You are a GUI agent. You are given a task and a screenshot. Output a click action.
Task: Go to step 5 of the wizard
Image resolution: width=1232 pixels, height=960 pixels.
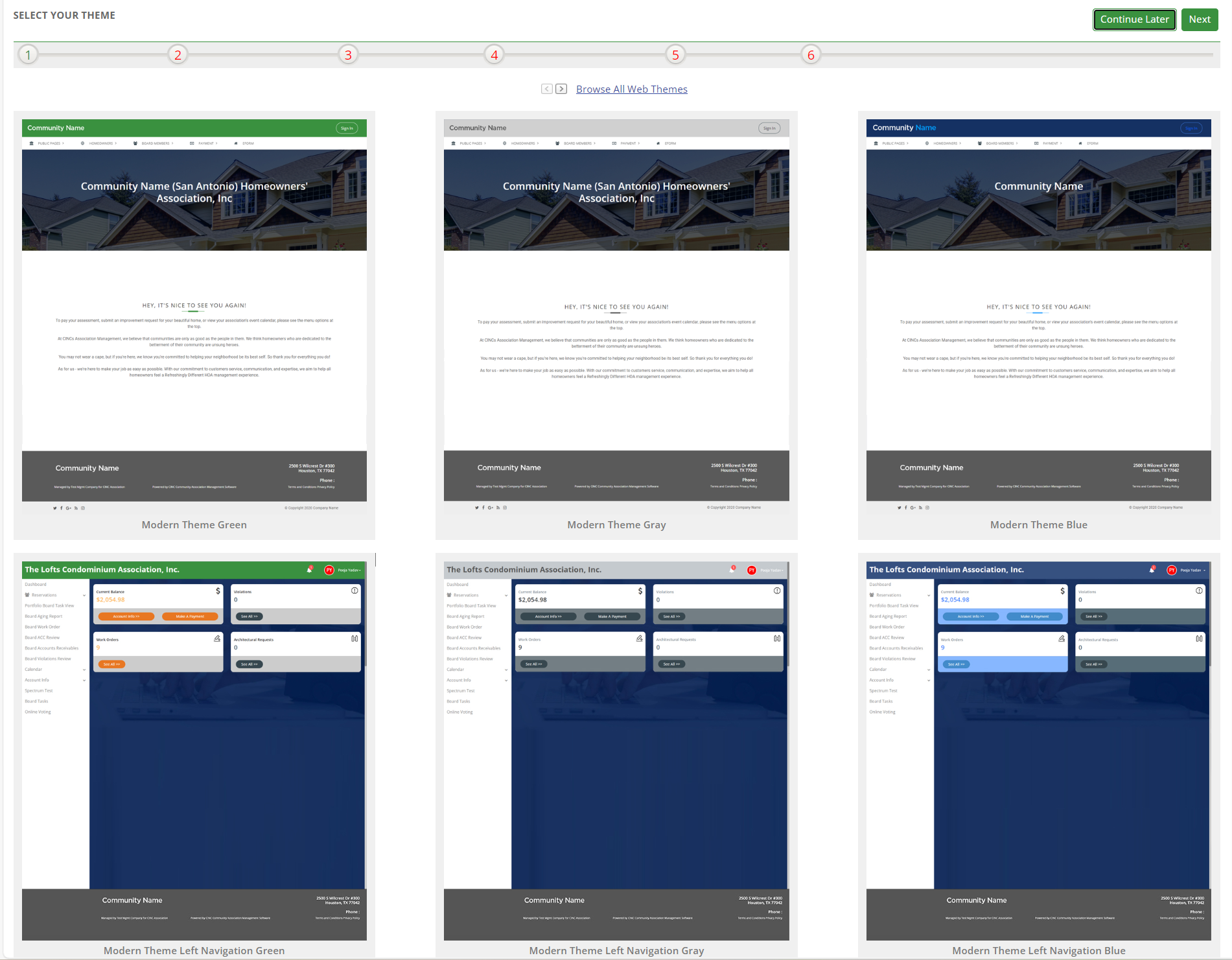[x=675, y=54]
